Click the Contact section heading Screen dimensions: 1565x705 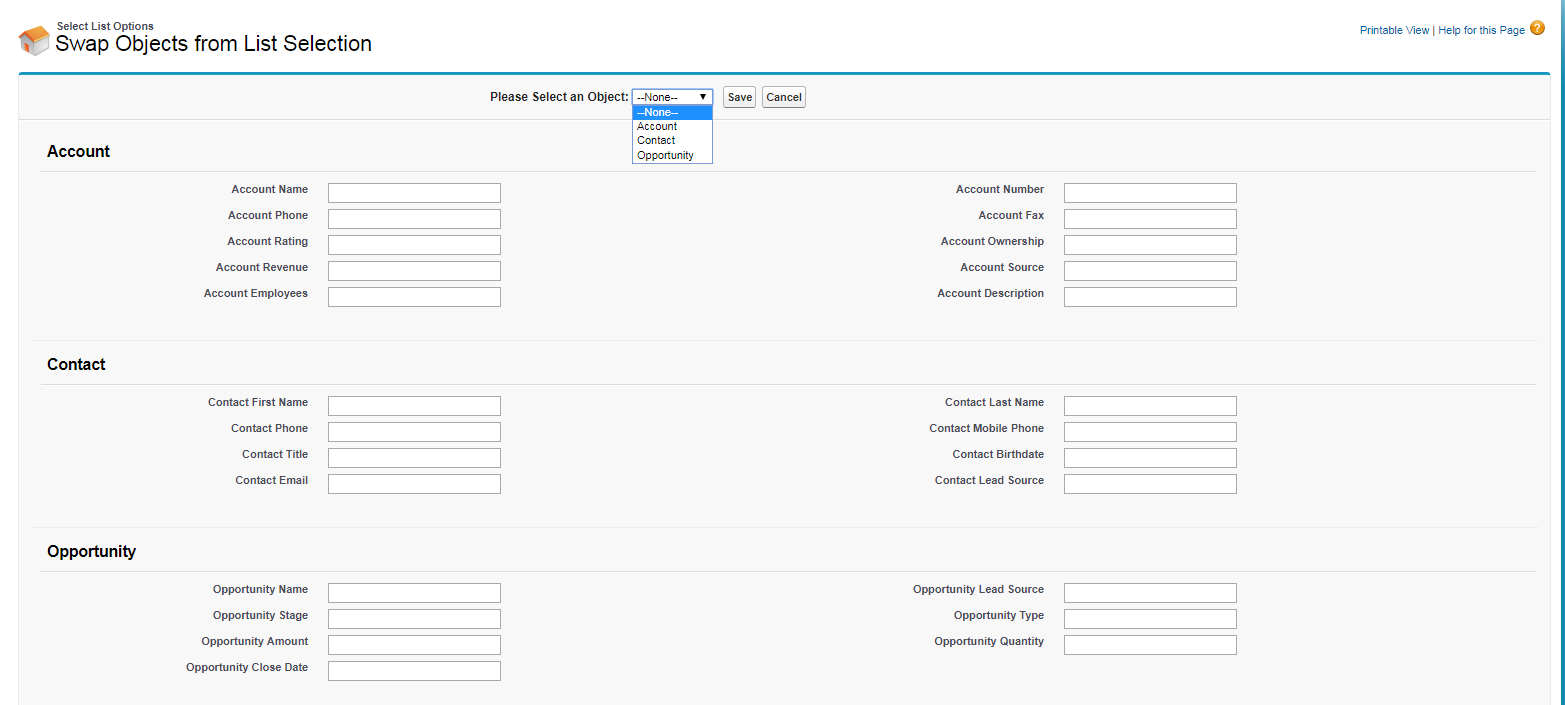click(76, 365)
